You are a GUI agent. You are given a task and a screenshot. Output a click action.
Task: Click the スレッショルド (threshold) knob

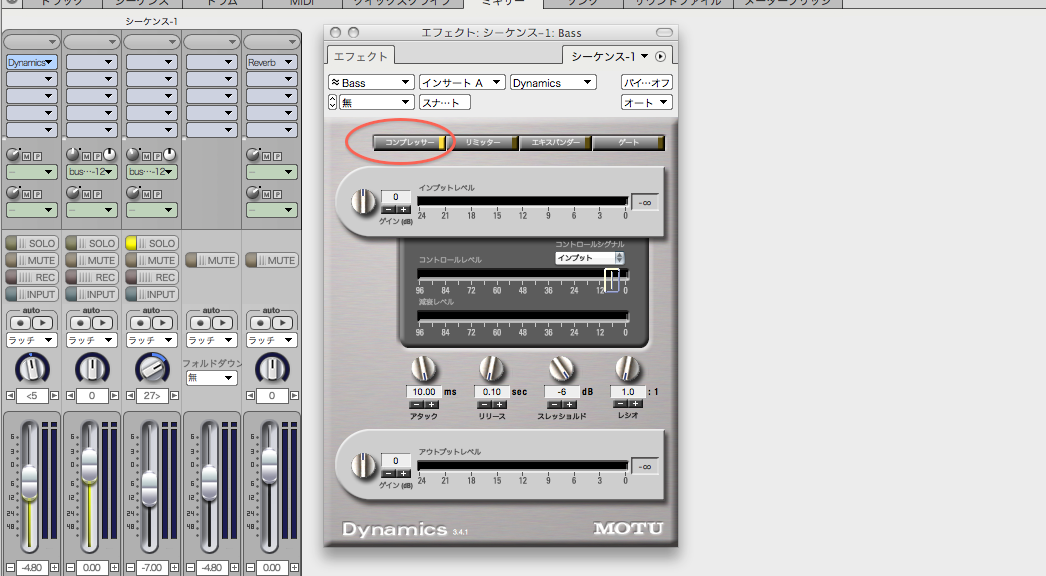pyautogui.click(x=561, y=369)
